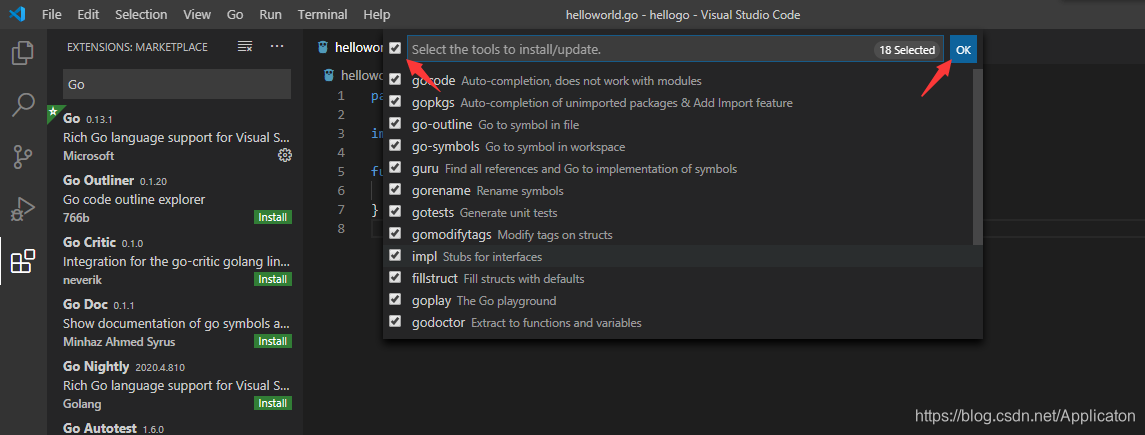Viewport: 1145px width, 435px height.
Task: Click the VS Code logo icon
Action: tap(17, 14)
